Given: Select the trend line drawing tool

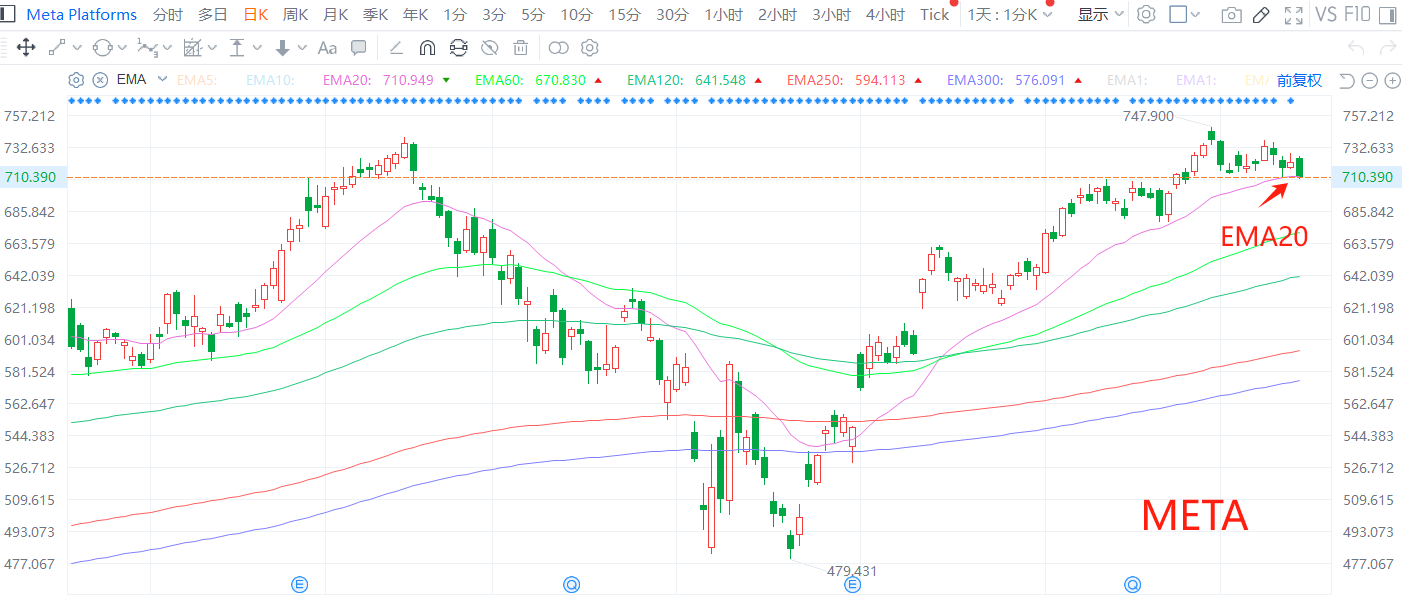Looking at the screenshot, I should click(56, 48).
